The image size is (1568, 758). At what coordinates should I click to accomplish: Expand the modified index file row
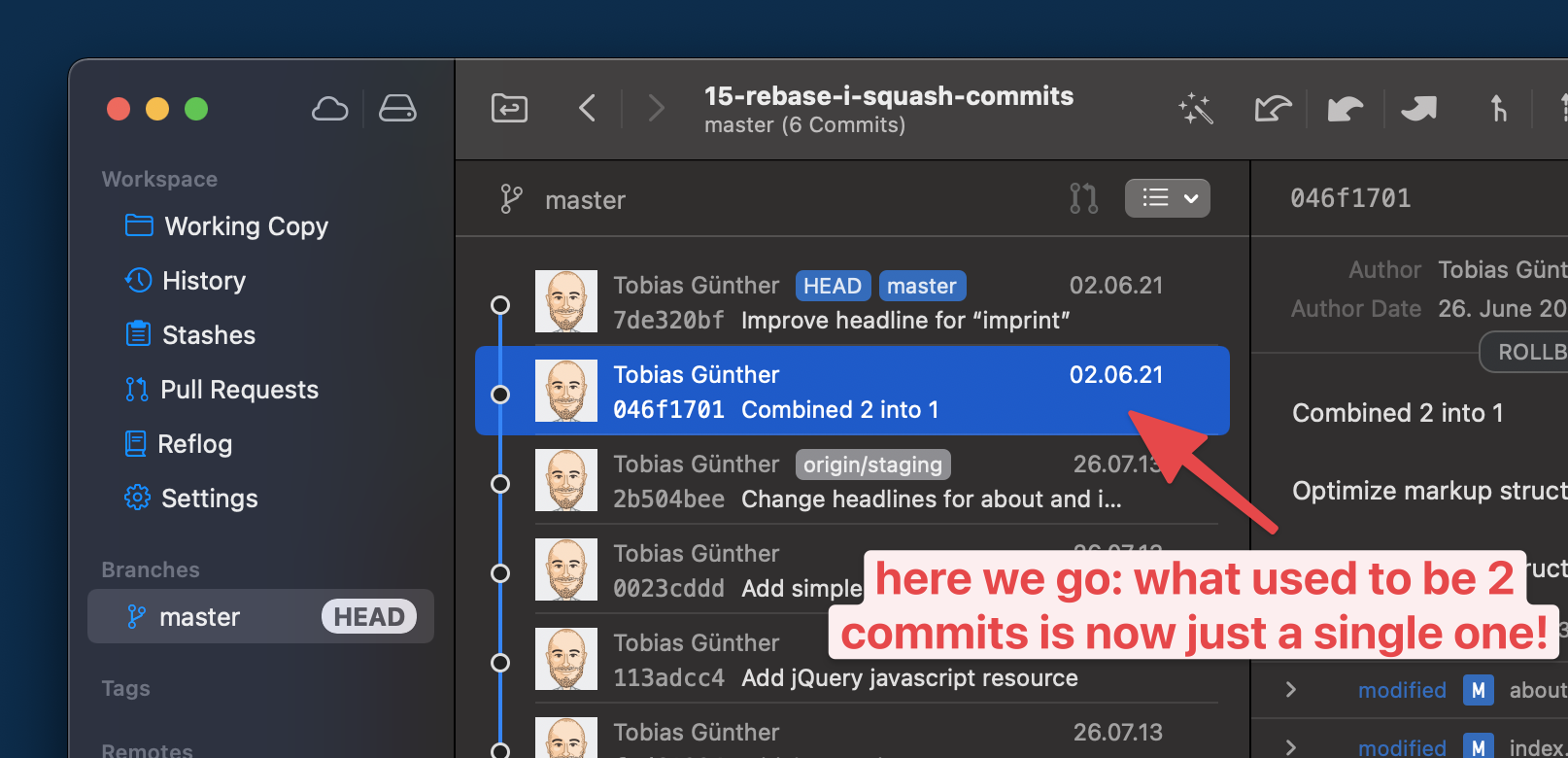1291,746
